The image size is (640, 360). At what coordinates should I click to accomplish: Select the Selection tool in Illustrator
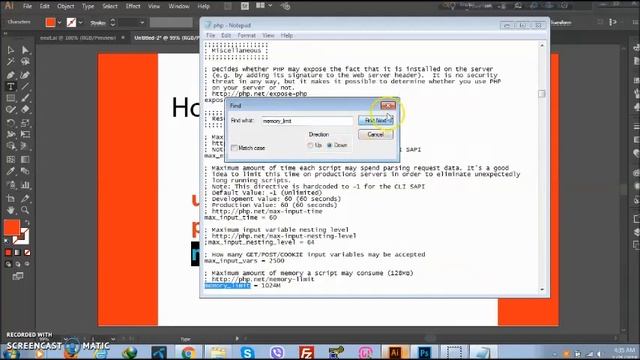pos(11,50)
